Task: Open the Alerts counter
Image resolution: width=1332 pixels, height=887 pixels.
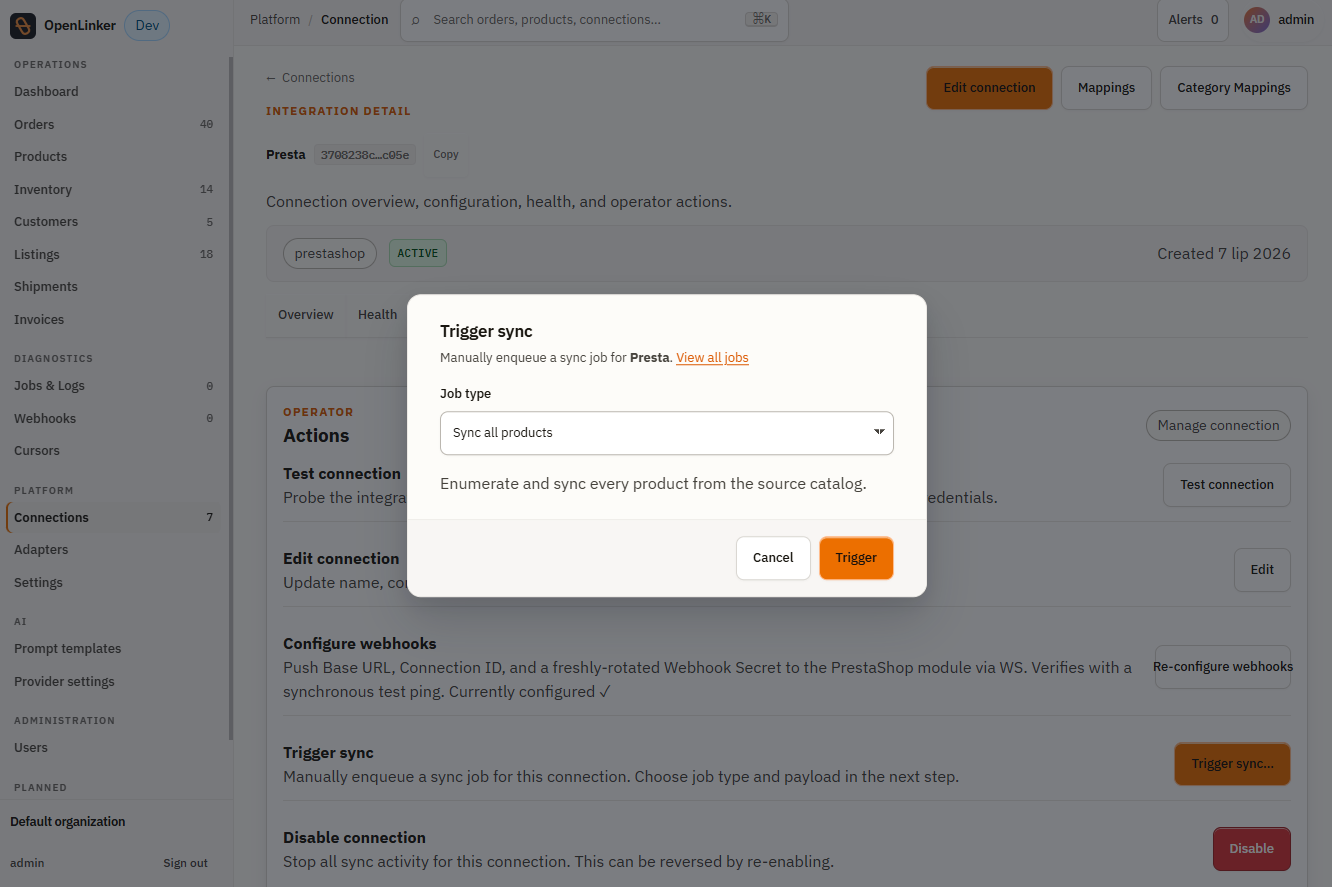Action: click(1193, 20)
